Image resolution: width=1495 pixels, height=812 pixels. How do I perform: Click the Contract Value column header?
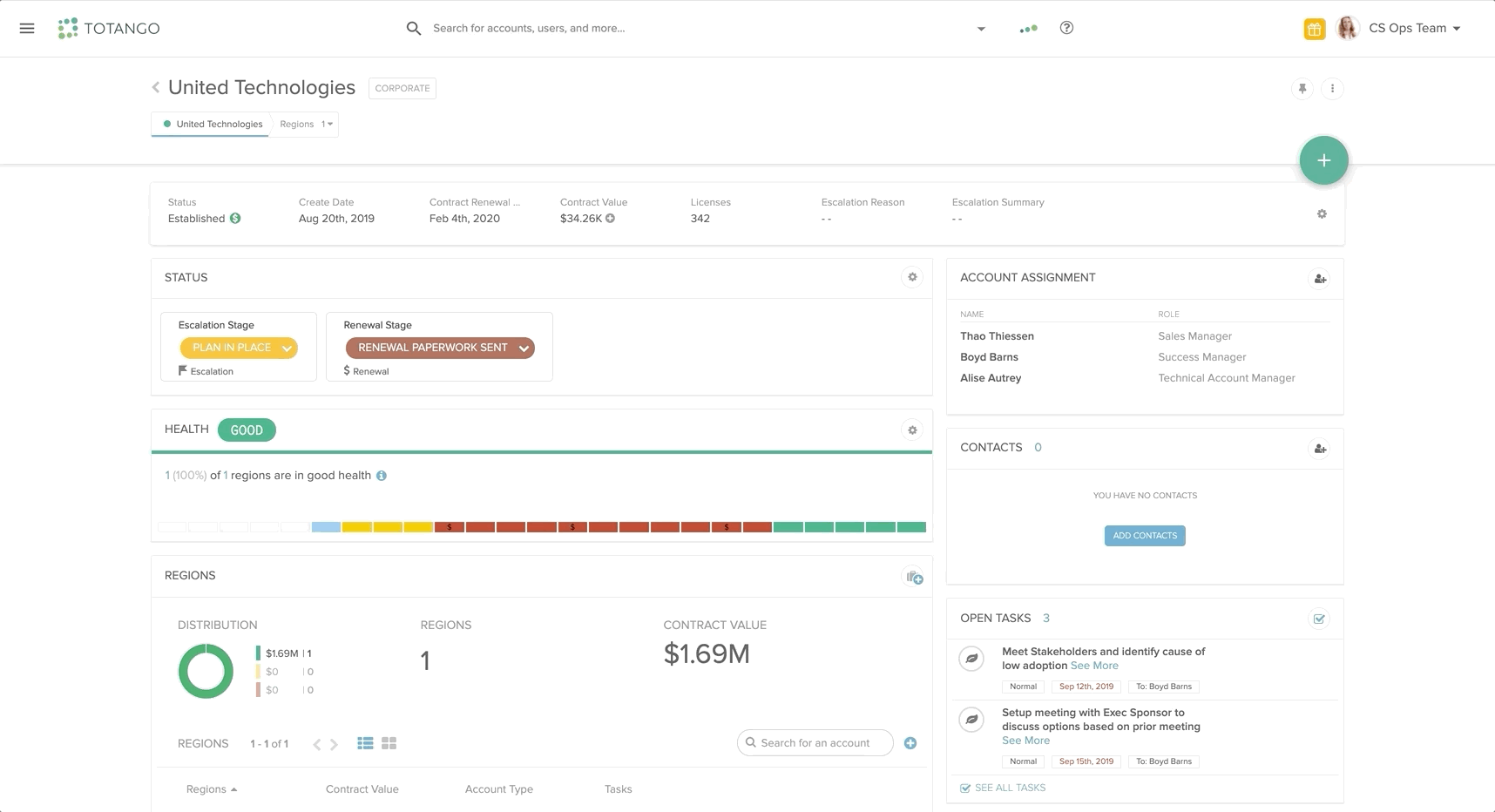[x=362, y=789]
